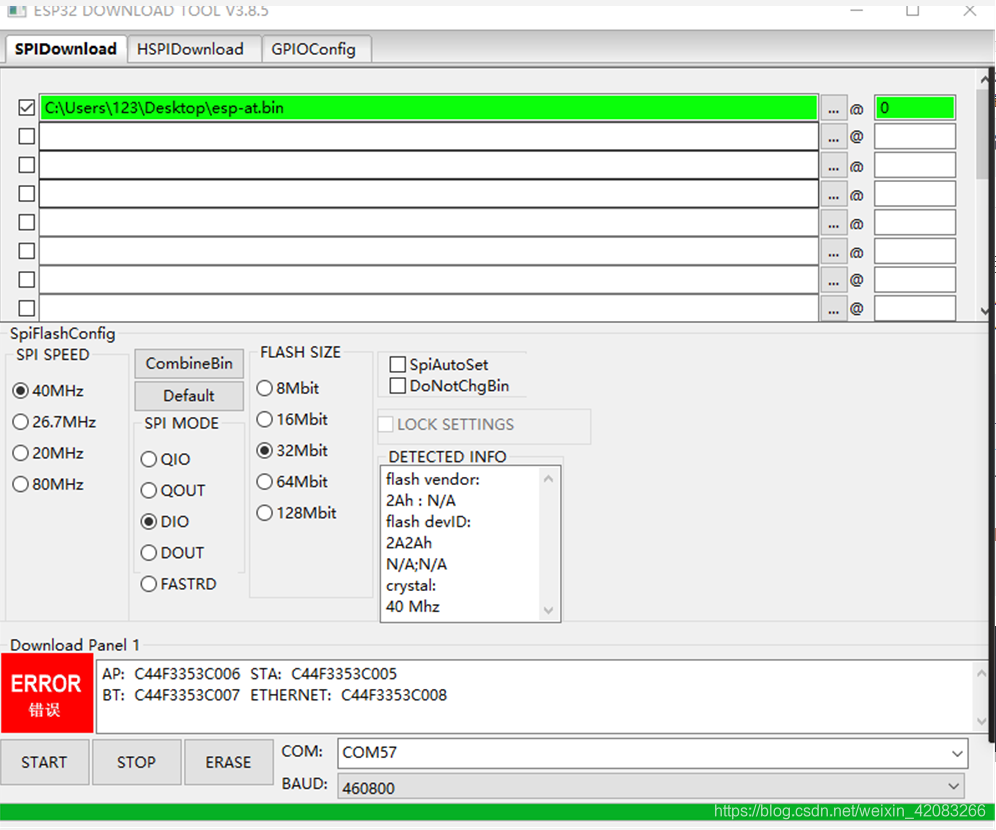Select DOUT SPI mode
The height and width of the screenshot is (830, 996).
point(172,552)
